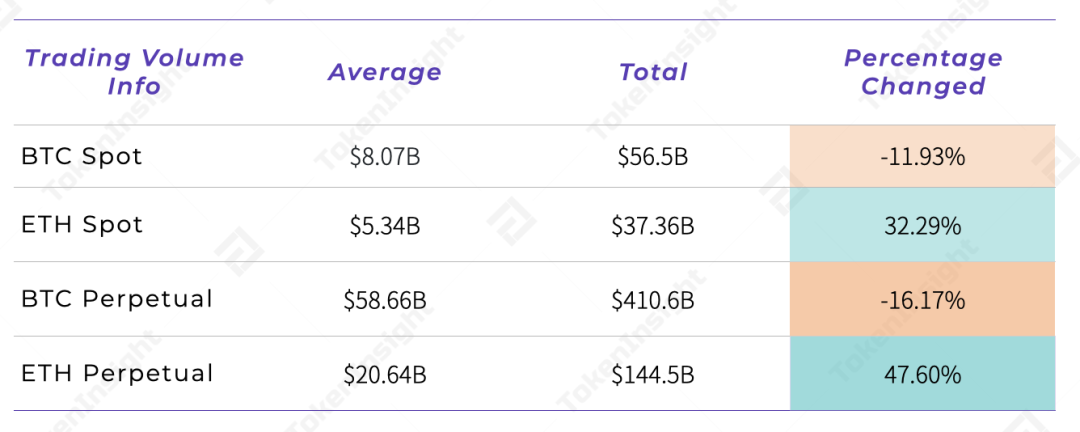Select the $5.34B average cell
Image resolution: width=1080 pixels, height=432 pixels.
(x=384, y=226)
